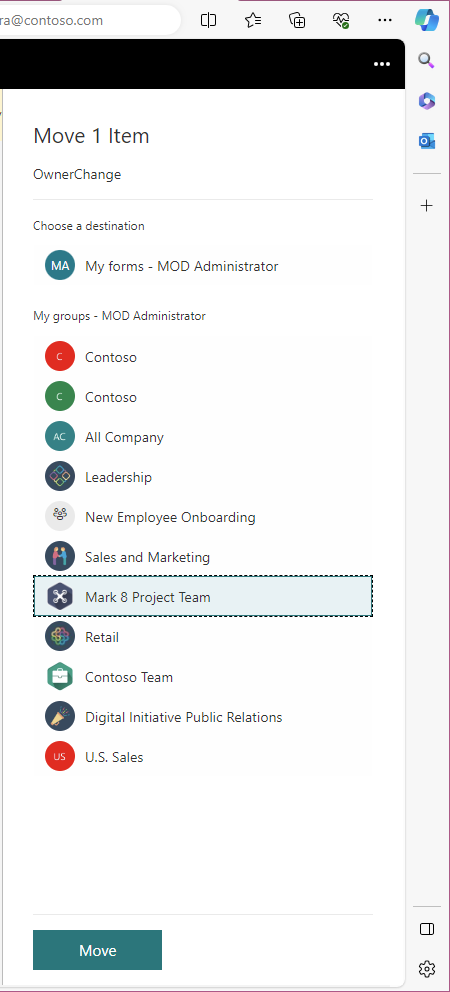
Task: Open Browser essentials heart icon
Action: pyautogui.click(x=341, y=20)
